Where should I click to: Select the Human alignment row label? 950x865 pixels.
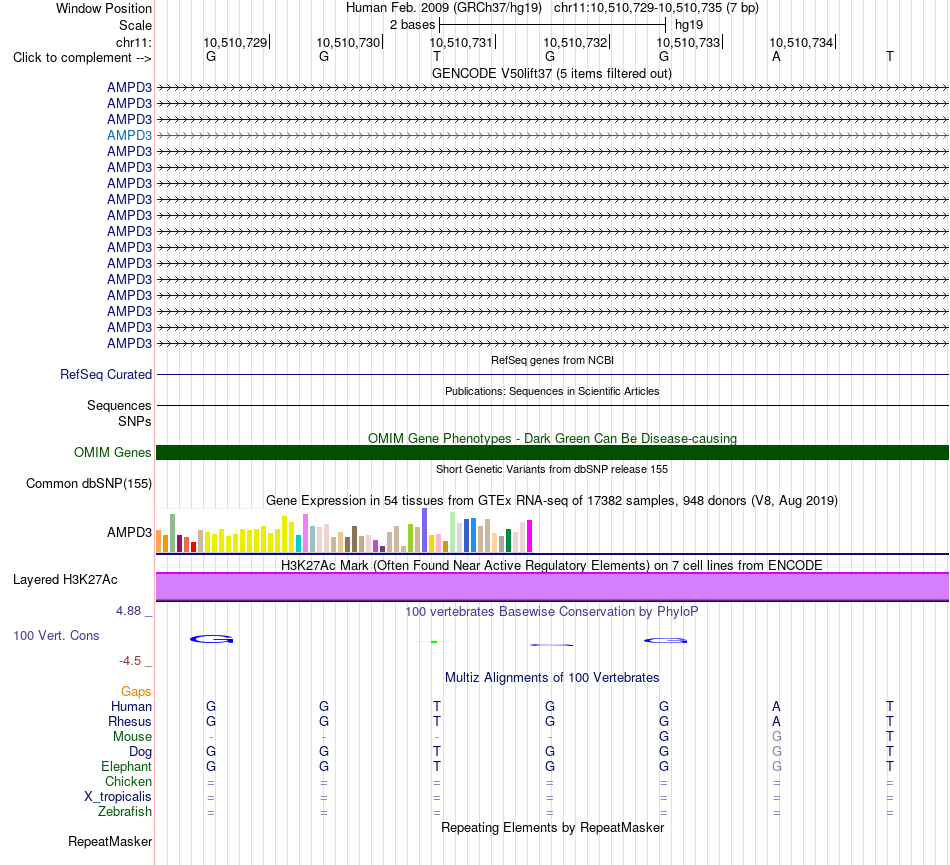click(x=131, y=706)
